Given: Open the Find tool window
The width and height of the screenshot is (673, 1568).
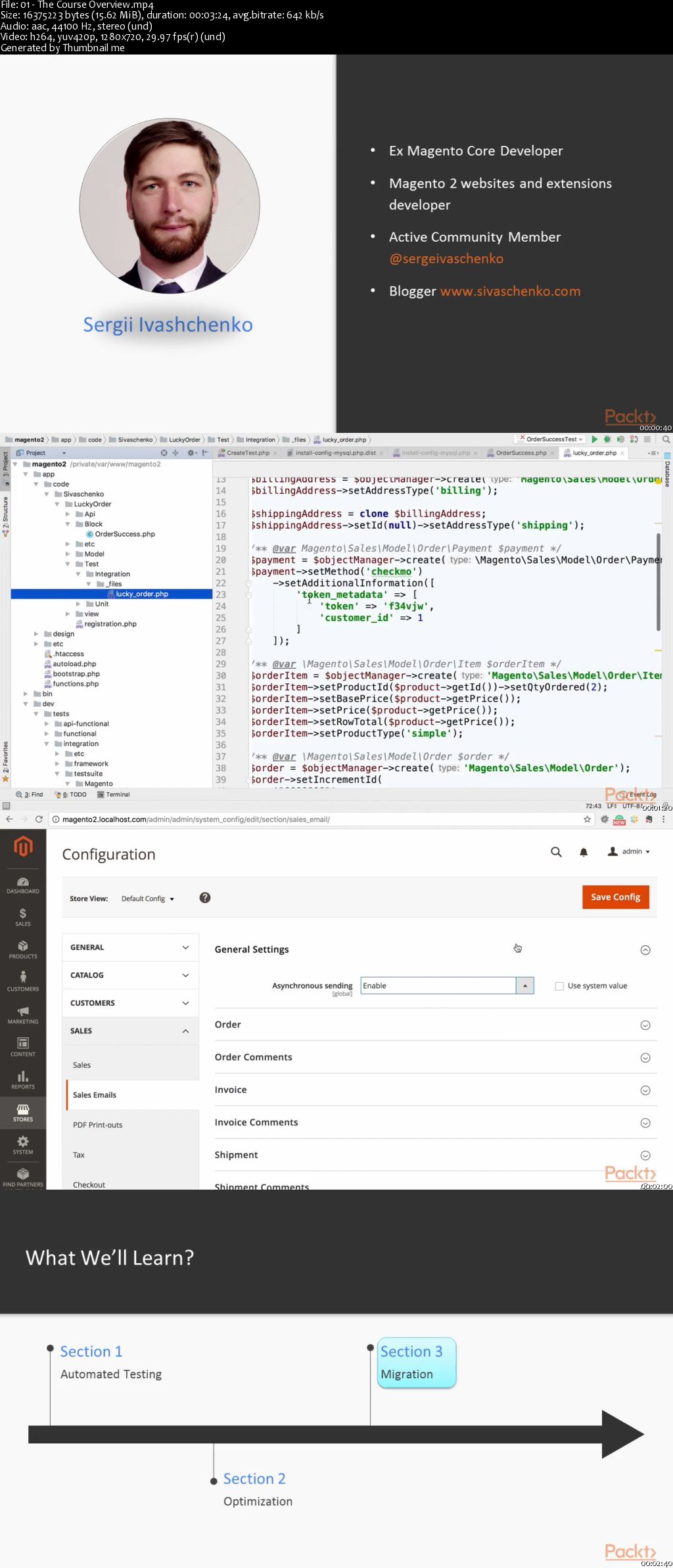Looking at the screenshot, I should click(x=30, y=794).
